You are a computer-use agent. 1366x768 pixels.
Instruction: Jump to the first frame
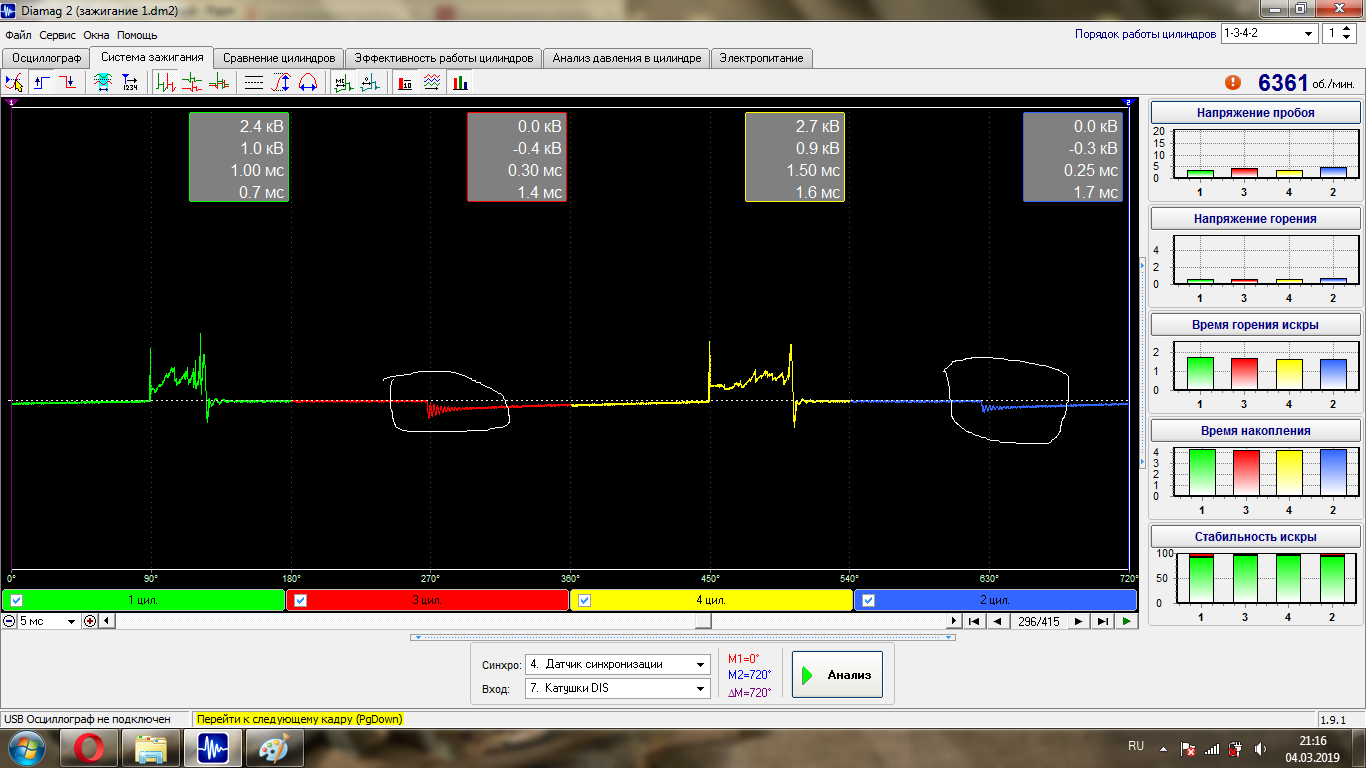point(973,621)
